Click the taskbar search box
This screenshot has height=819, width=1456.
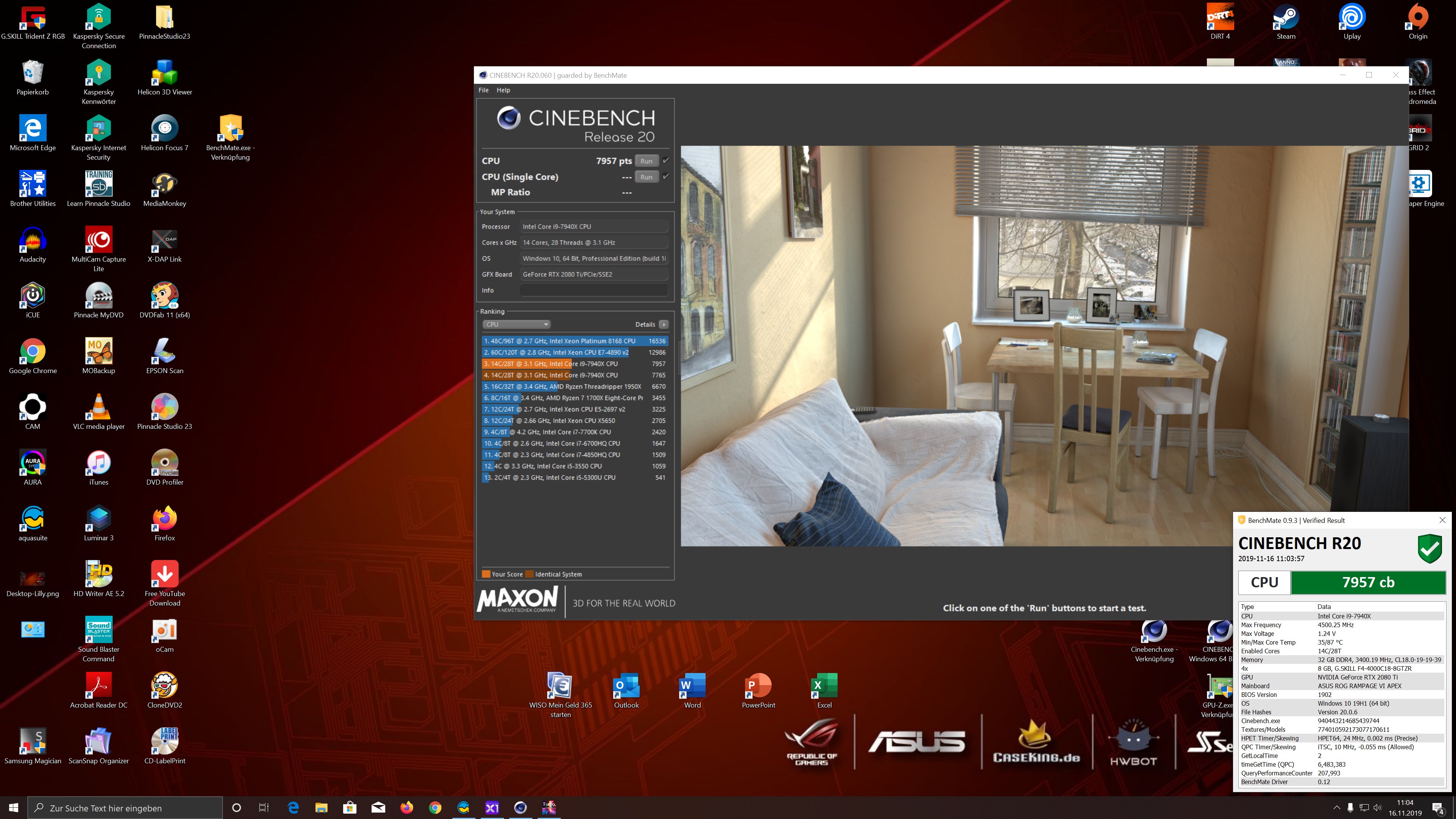coord(126,808)
